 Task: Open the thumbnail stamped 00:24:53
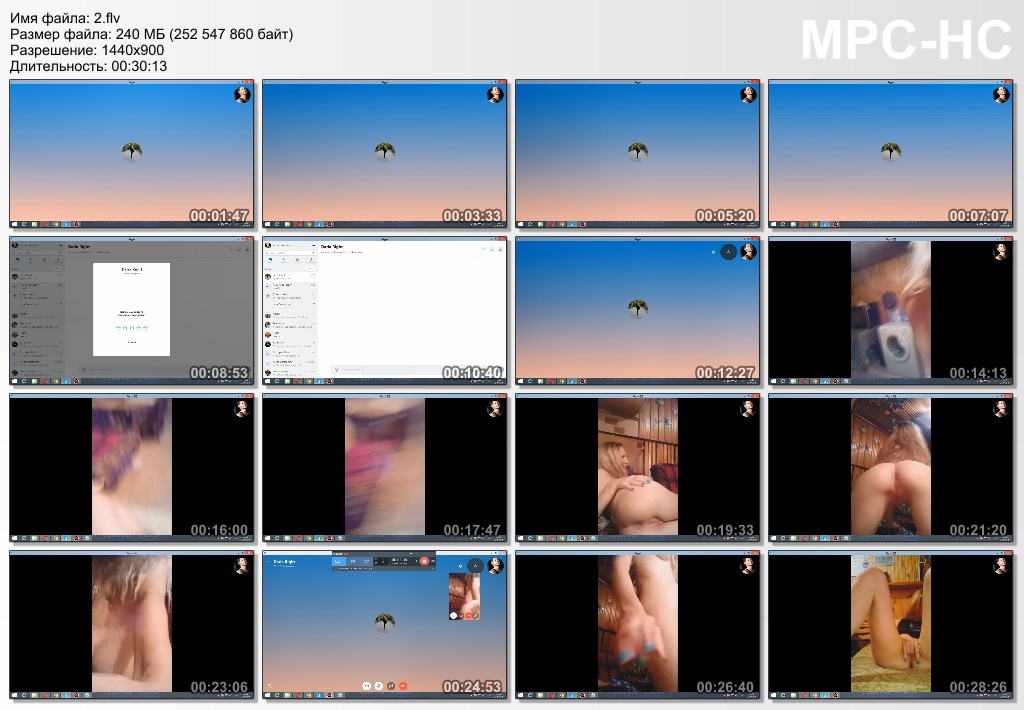pyautogui.click(x=385, y=624)
